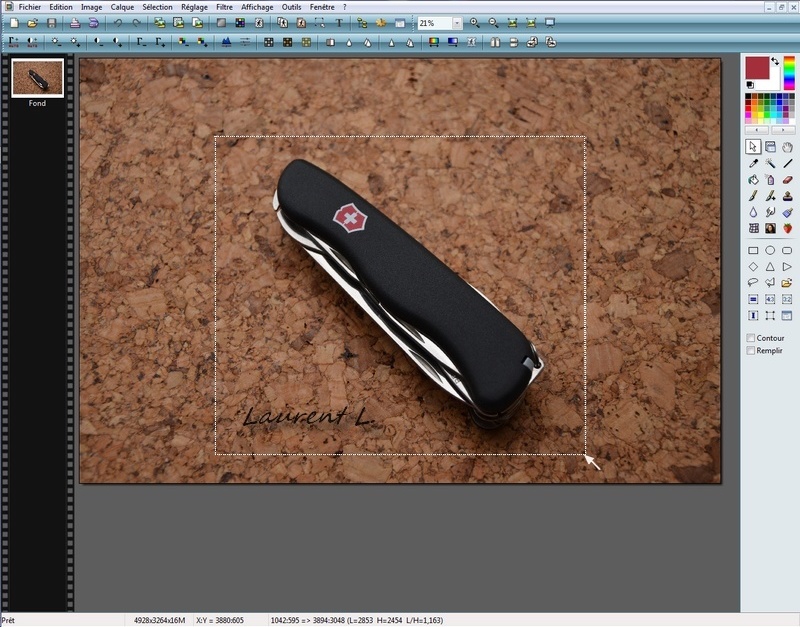This screenshot has height=627, width=800.
Task: Open the Edition menu
Action: point(61,7)
